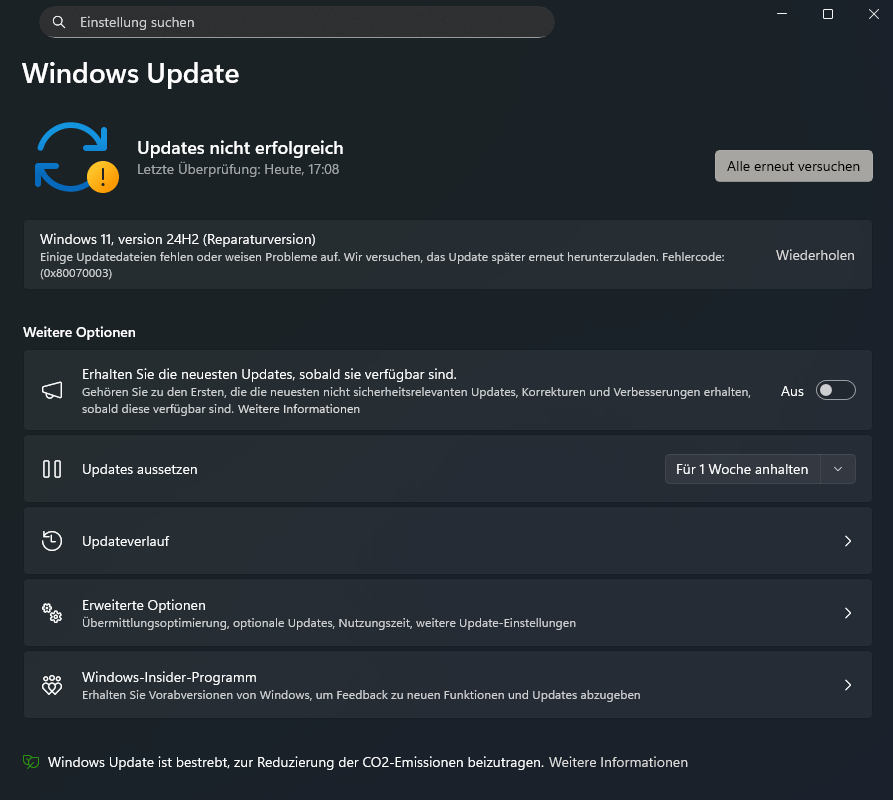Click the Weitere Optionen section heading
This screenshot has width=893, height=800.
pyautogui.click(x=79, y=333)
